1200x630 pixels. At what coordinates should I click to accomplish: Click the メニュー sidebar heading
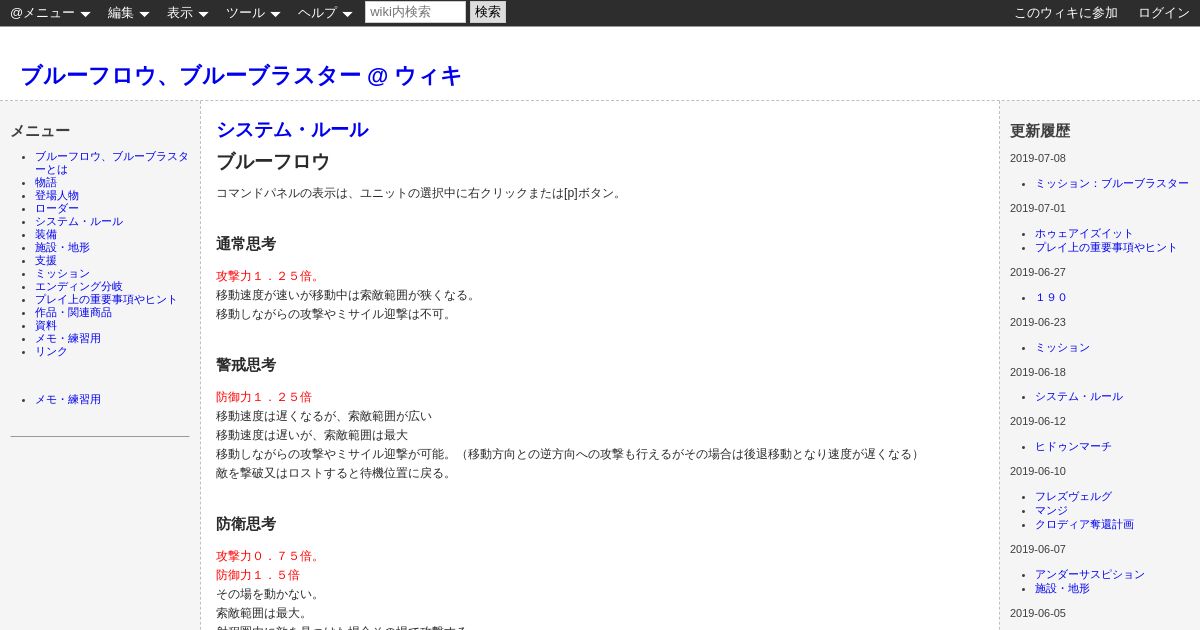pos(40,131)
